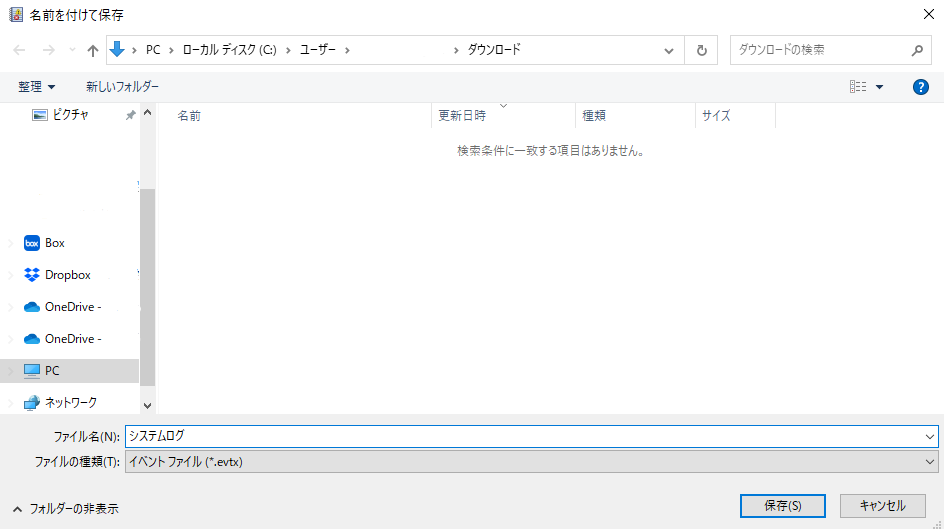Open the 整理 menu
Image resolution: width=944 pixels, height=529 pixels.
36,87
